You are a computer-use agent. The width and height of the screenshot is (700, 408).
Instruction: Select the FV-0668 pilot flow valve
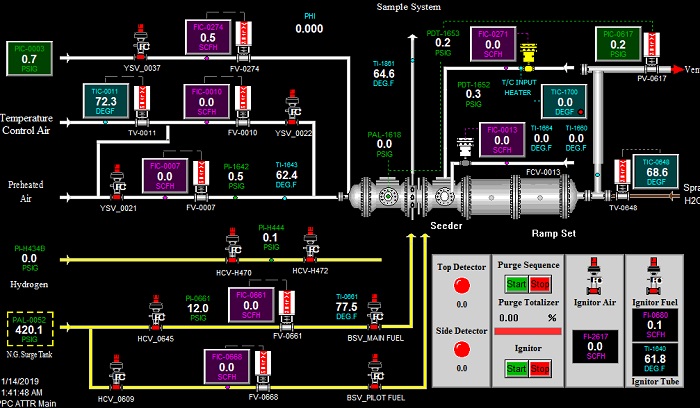click(x=263, y=371)
